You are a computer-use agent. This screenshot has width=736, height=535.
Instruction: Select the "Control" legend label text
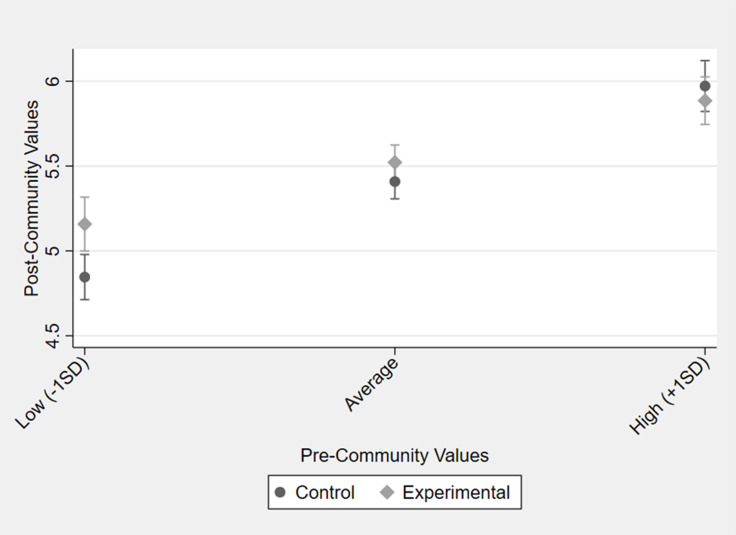[325, 492]
